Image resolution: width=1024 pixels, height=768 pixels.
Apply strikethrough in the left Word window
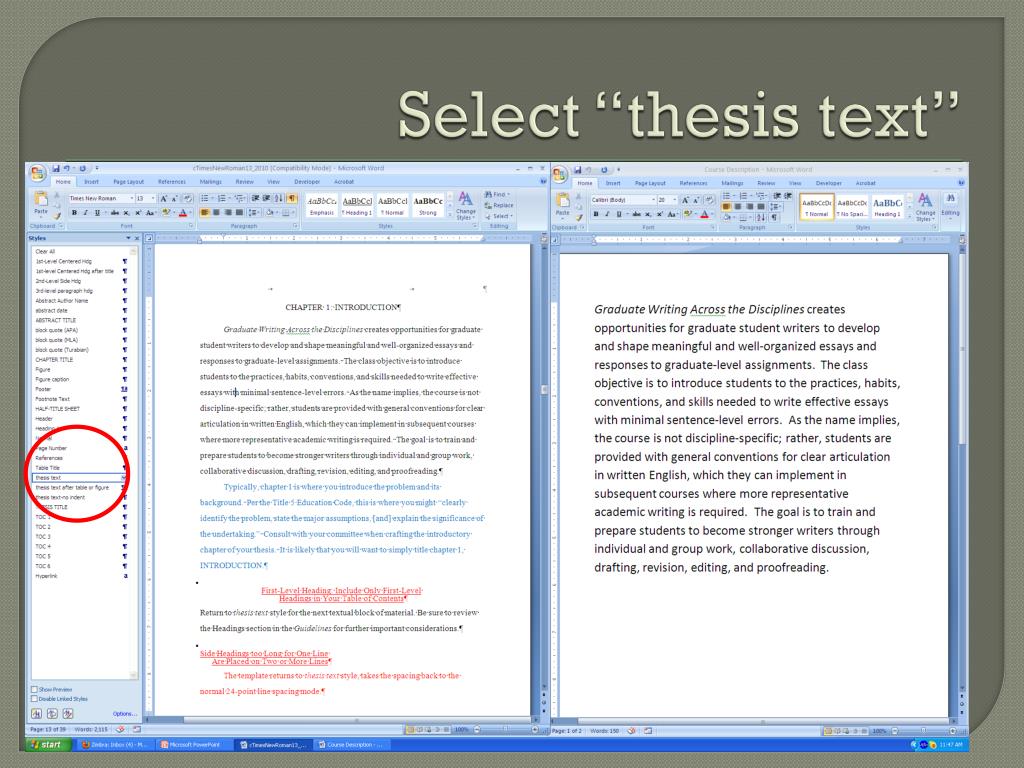pos(115,213)
